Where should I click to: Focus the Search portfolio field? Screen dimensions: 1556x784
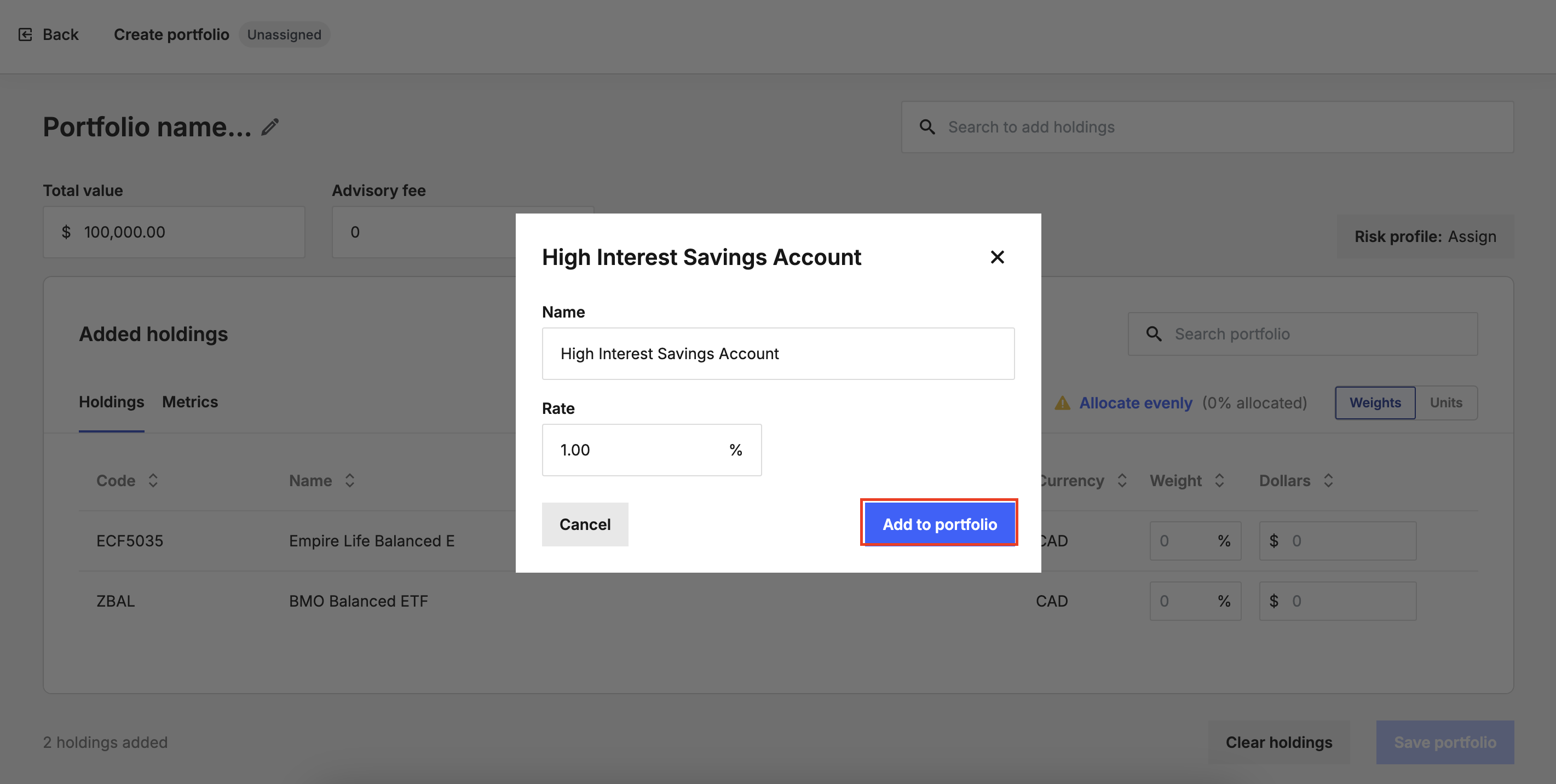pos(1303,334)
